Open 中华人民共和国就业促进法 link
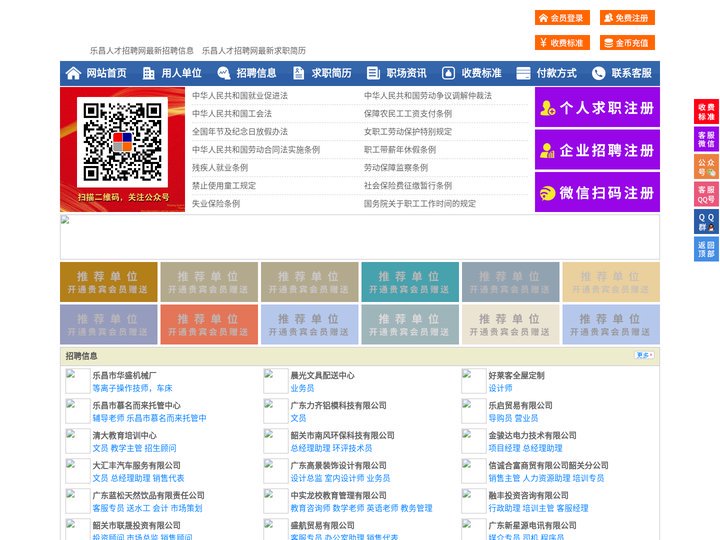Viewport: 720px width, 540px height. coord(240,96)
